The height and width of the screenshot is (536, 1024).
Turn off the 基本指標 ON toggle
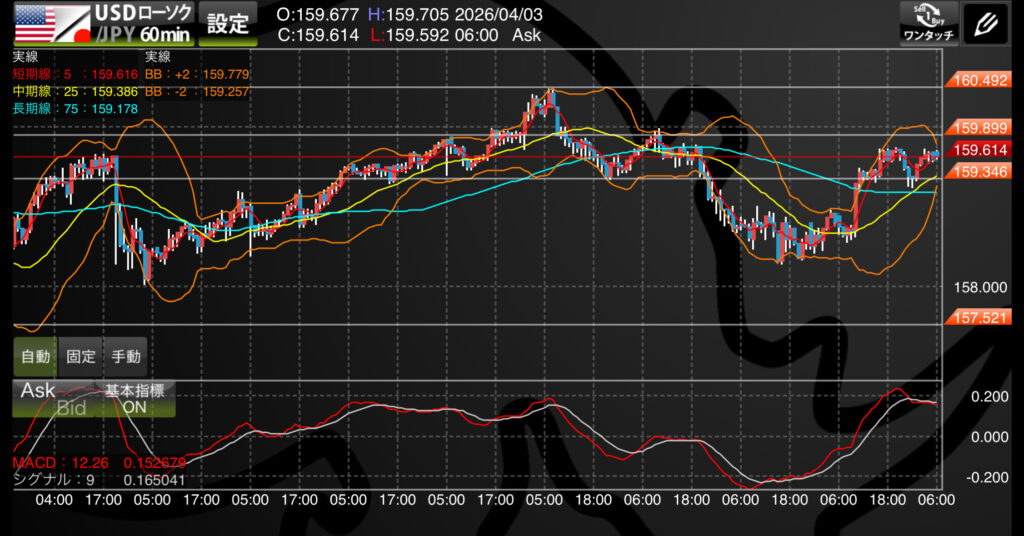[135, 399]
